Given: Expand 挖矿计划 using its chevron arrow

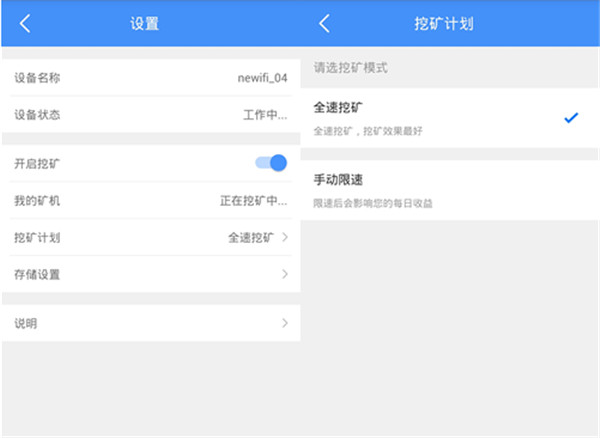Looking at the screenshot, I should click(x=285, y=237).
